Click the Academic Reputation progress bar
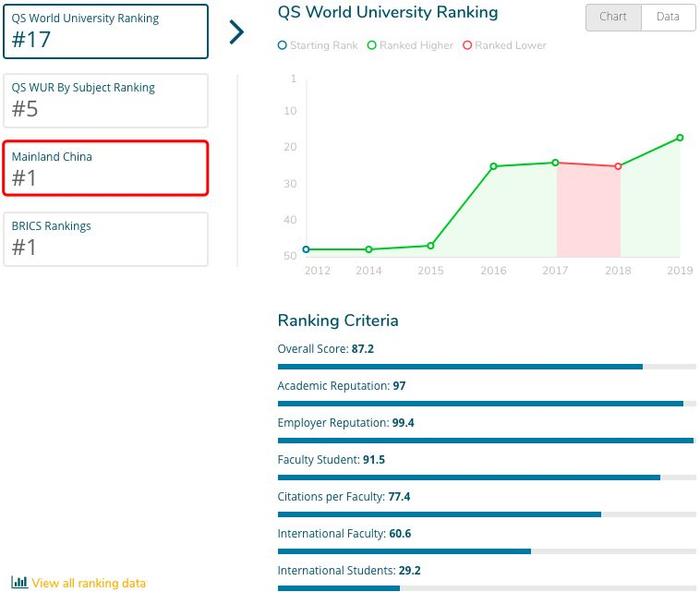Image resolution: width=700 pixels, height=593 pixels. tap(487, 404)
